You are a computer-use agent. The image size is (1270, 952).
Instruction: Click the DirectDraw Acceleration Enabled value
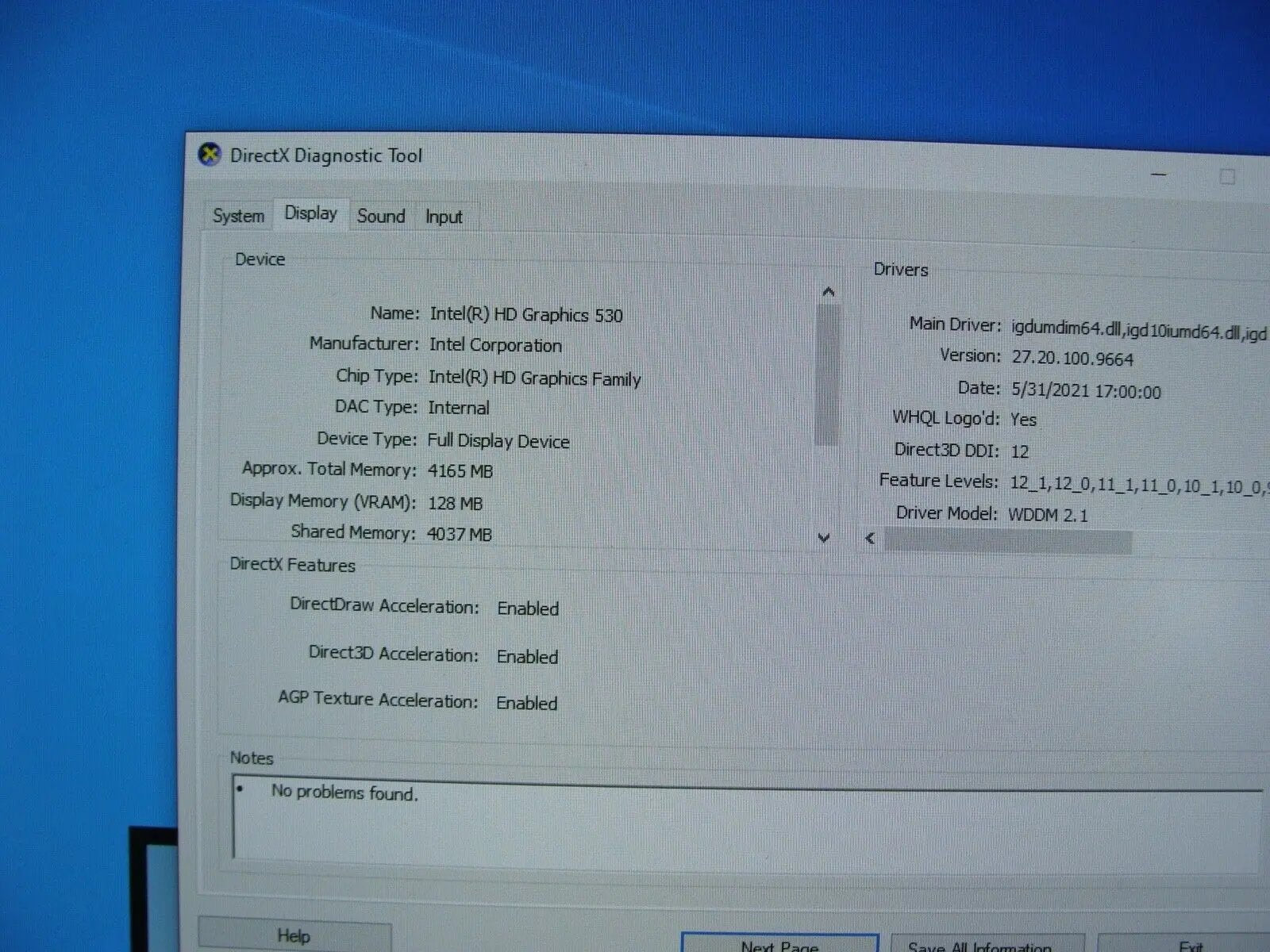[x=528, y=608]
